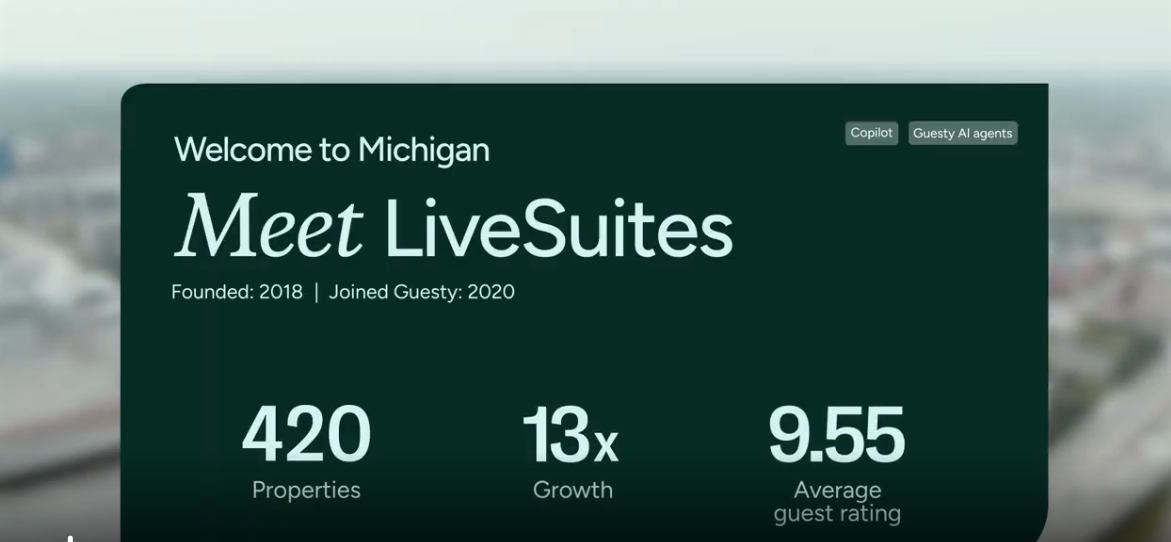Click the small white mark at the bottom-left edge
The width and height of the screenshot is (1171, 542).
click(x=70, y=538)
